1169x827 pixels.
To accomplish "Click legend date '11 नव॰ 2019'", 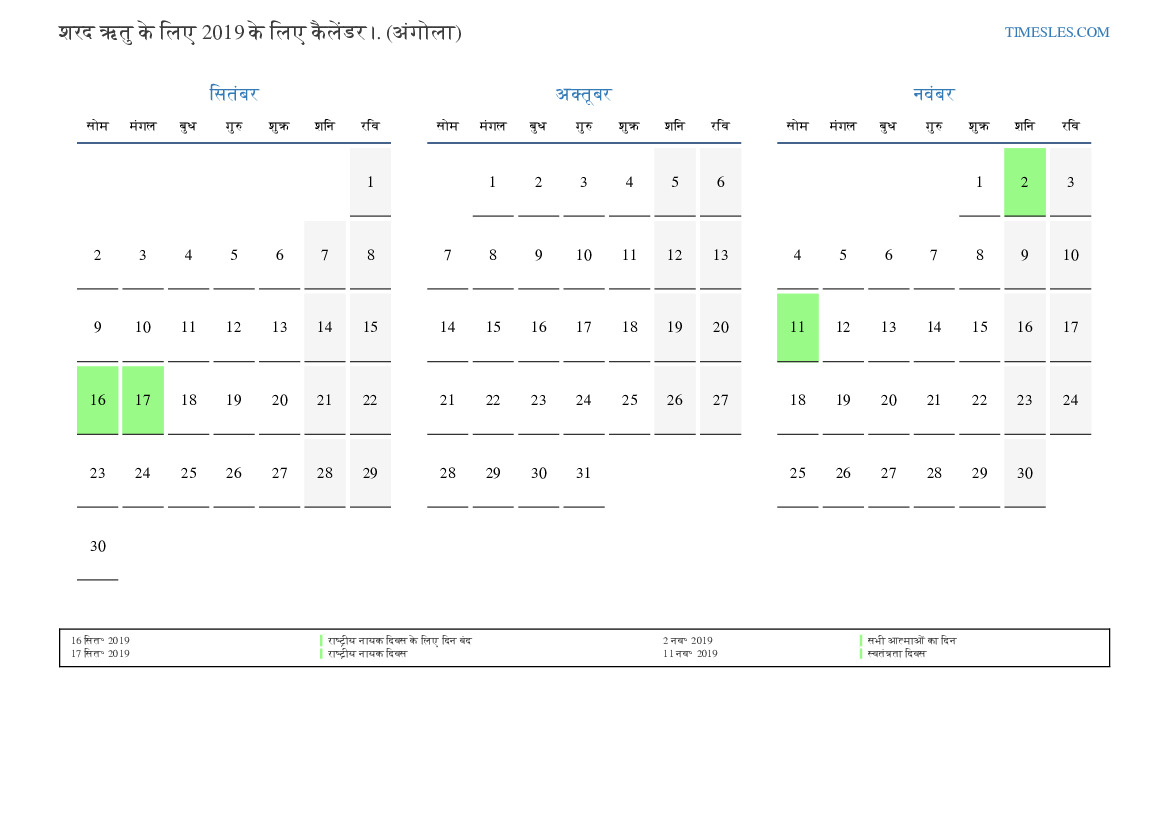I will point(690,654).
